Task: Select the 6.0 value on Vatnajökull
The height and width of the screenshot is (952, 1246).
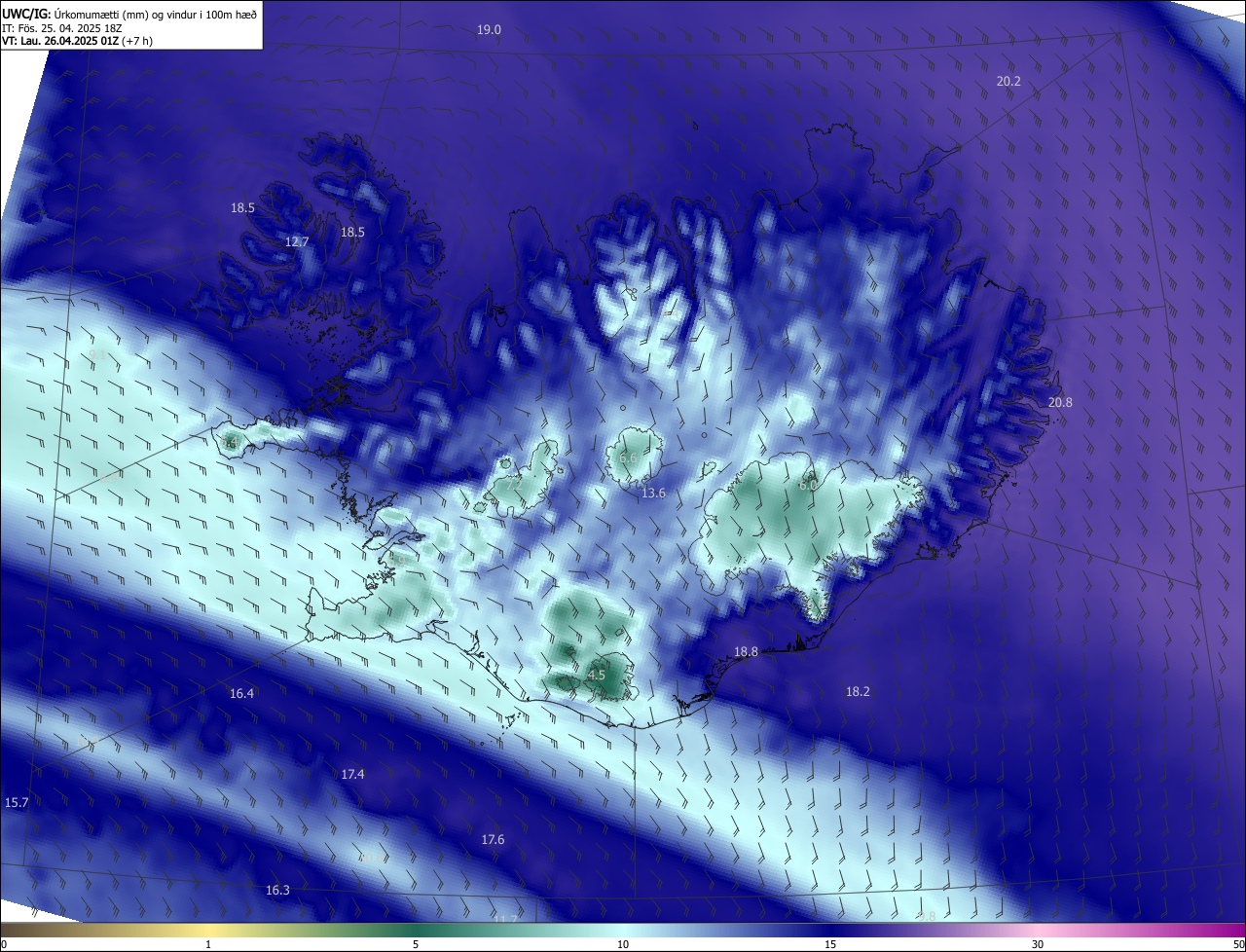Action: 808,485
